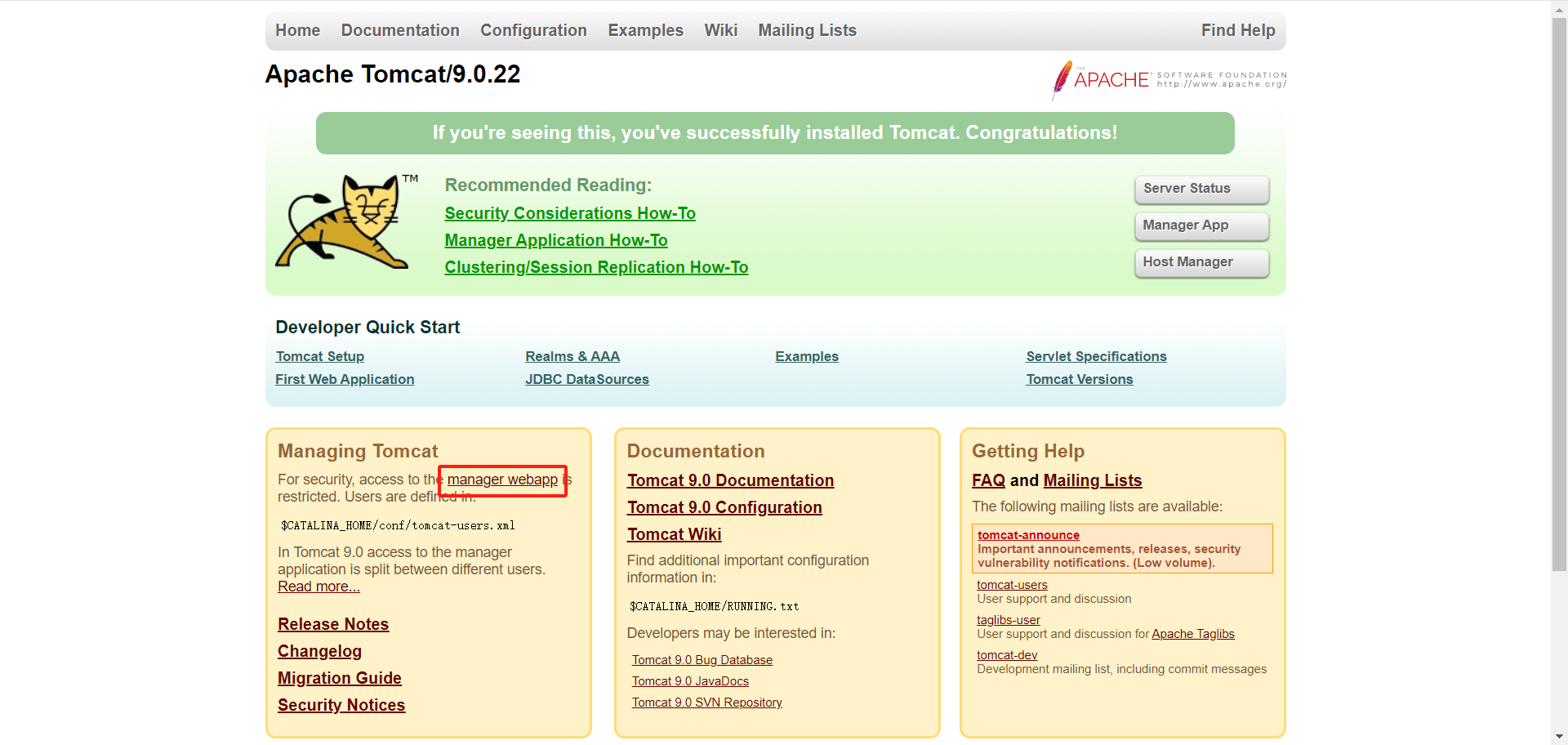Open the Tomcat Setup quick start link
1568x745 pixels.
[319, 356]
